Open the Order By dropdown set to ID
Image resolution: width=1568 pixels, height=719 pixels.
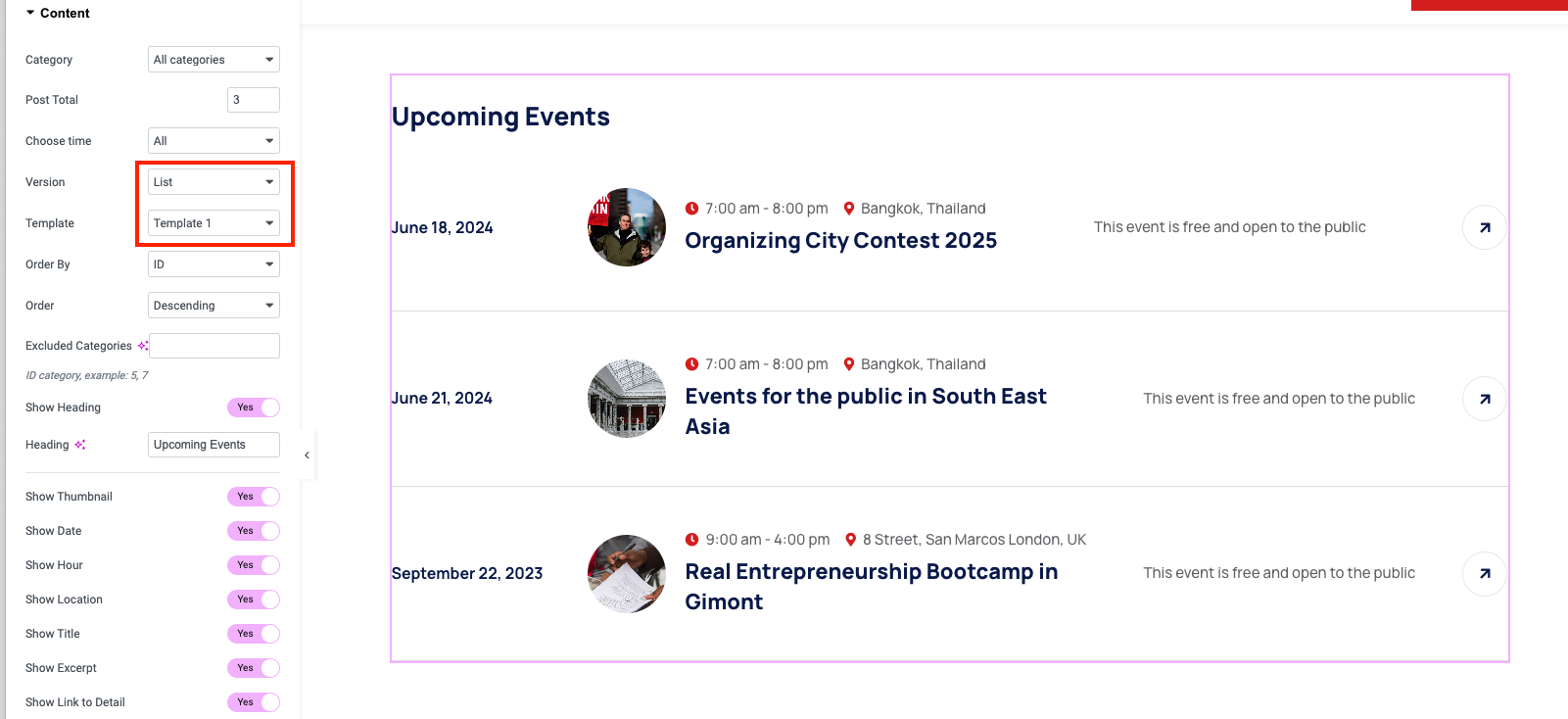pos(214,264)
